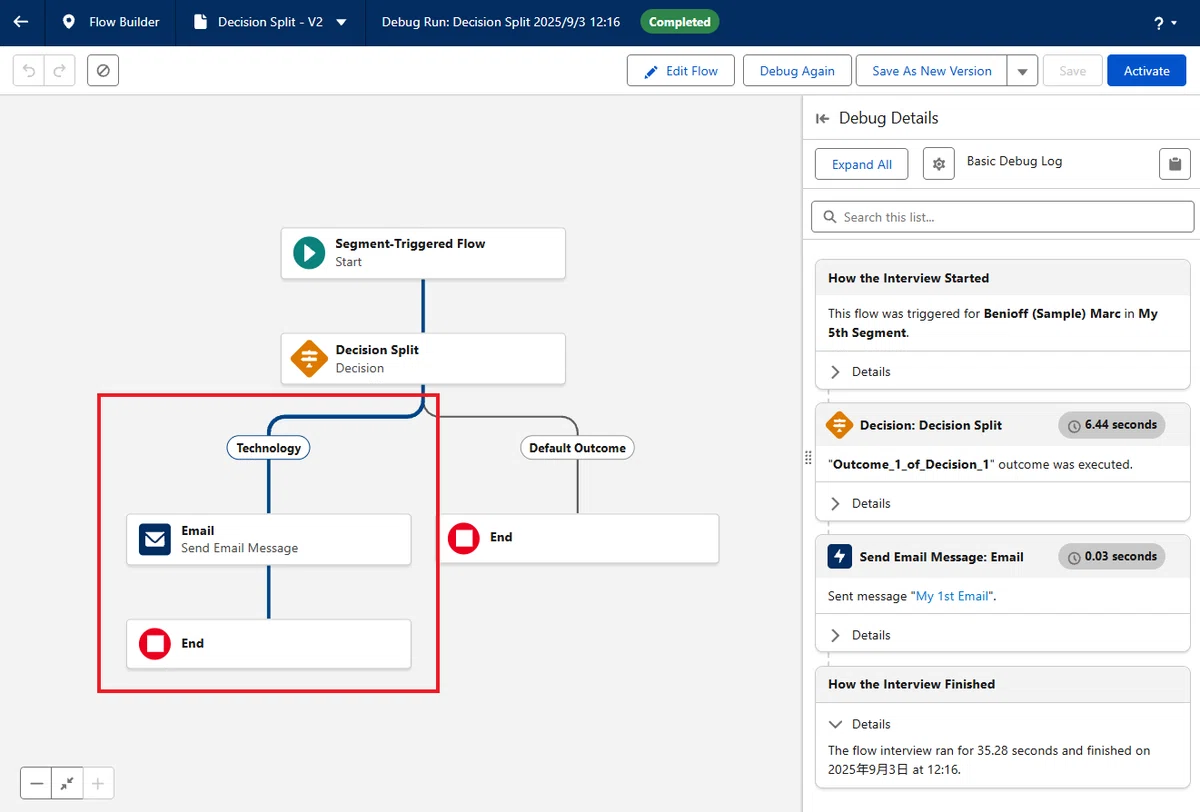Click the Decision icon in debug log
Screen dimensions: 1200x812
pyautogui.click(x=839, y=425)
